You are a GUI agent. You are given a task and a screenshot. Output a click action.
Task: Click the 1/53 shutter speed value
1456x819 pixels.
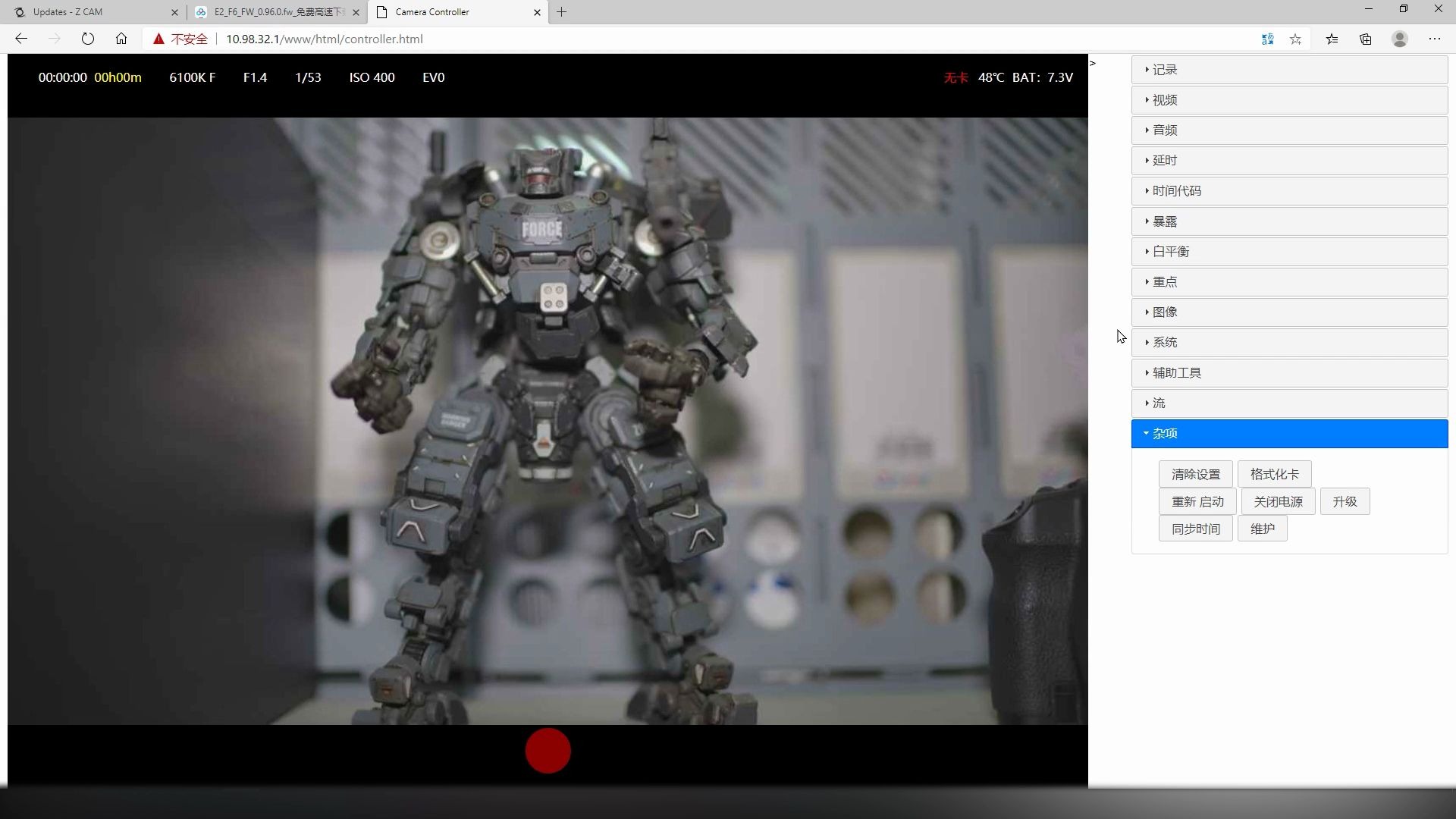tap(307, 77)
